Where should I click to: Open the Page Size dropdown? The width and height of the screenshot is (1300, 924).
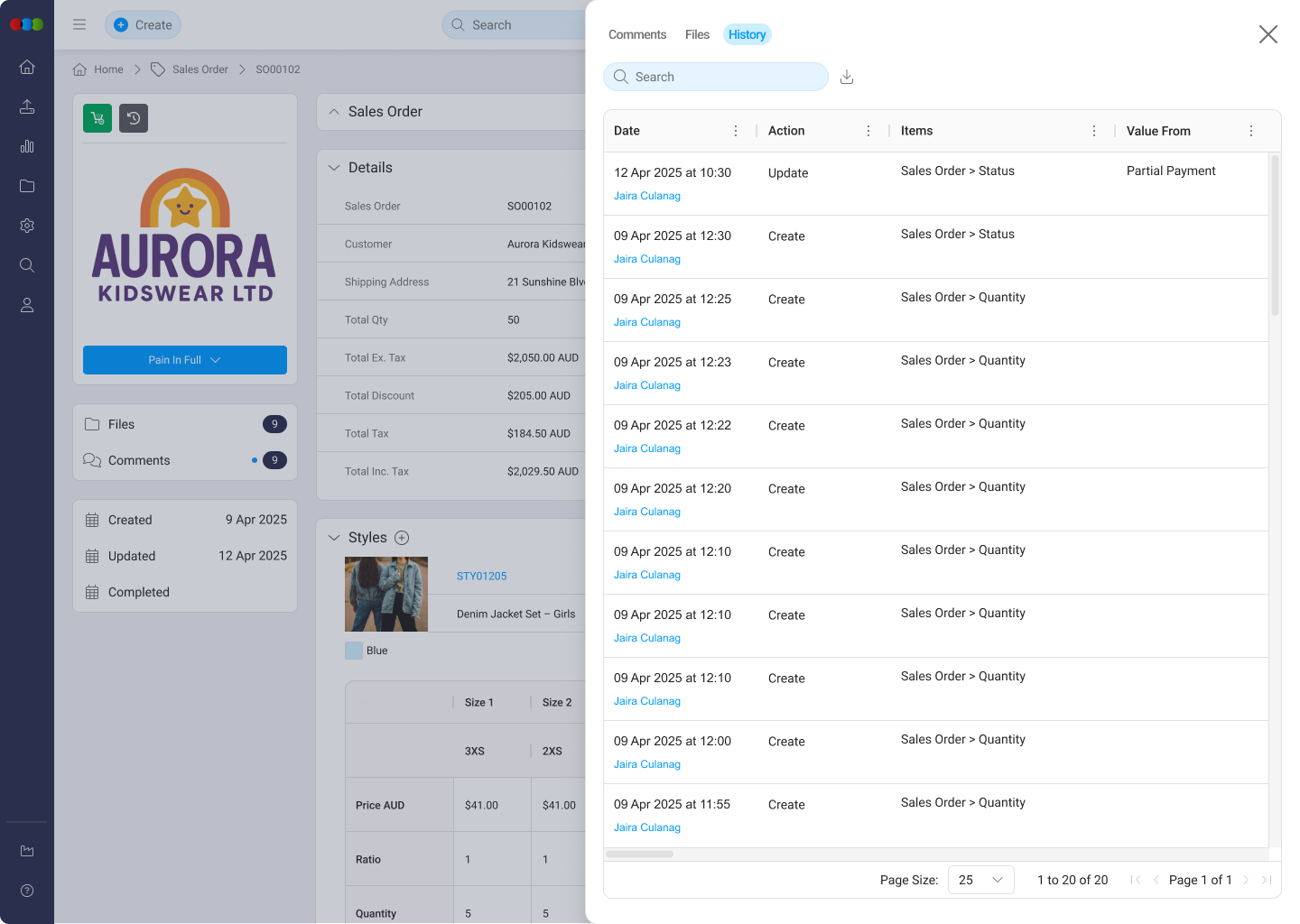[x=980, y=880]
